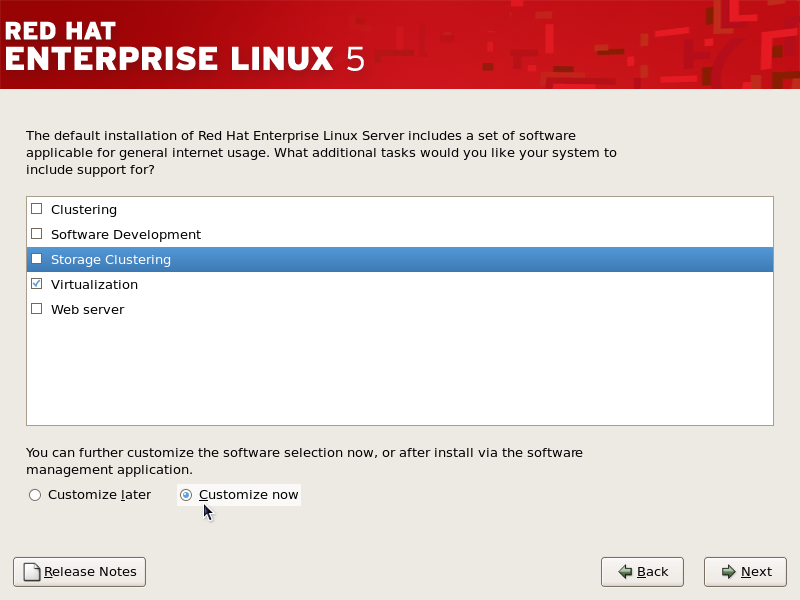Tick the Software Development checkbox

36,234
